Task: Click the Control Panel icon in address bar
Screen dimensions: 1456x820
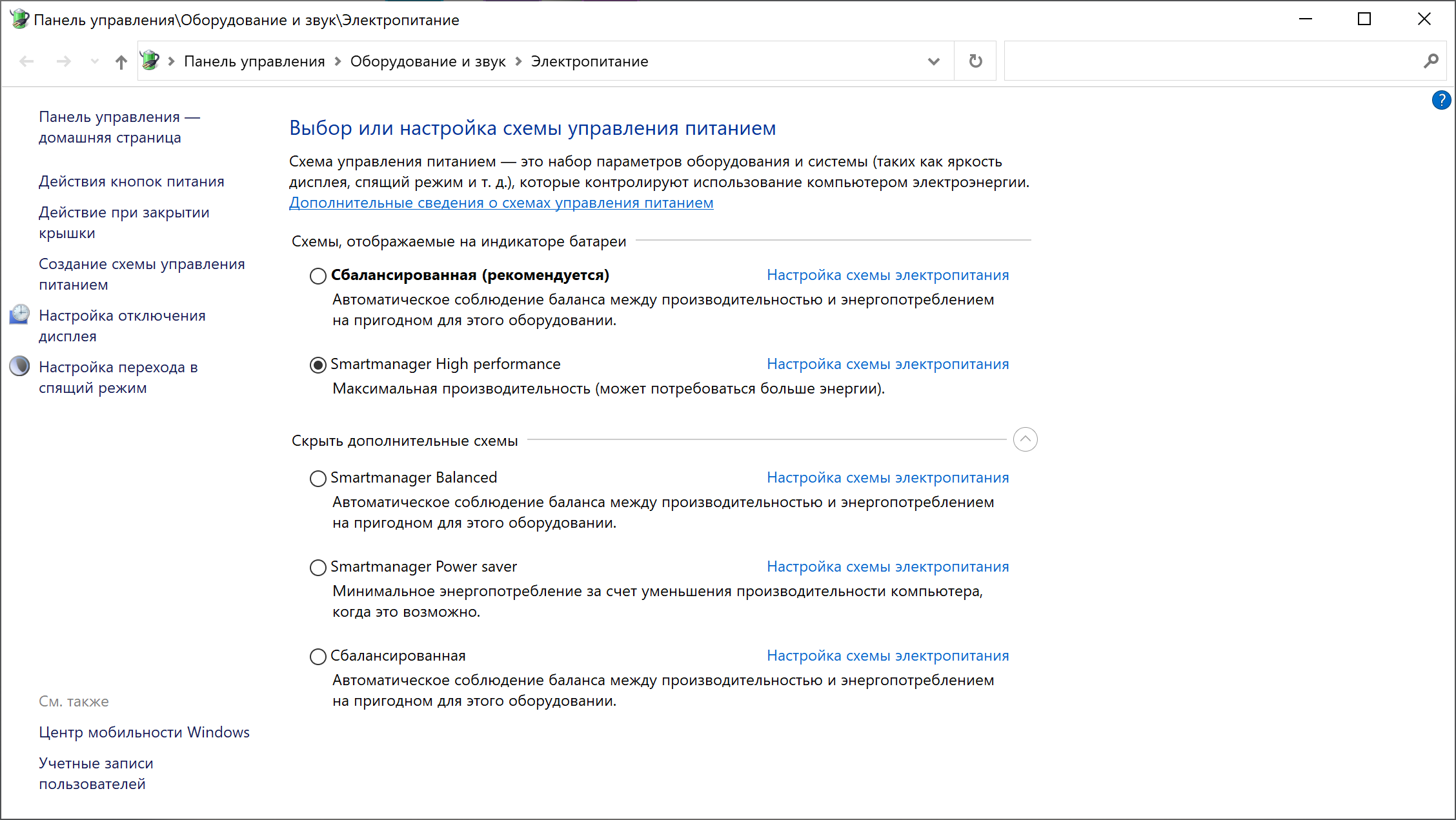Action: tap(150, 61)
